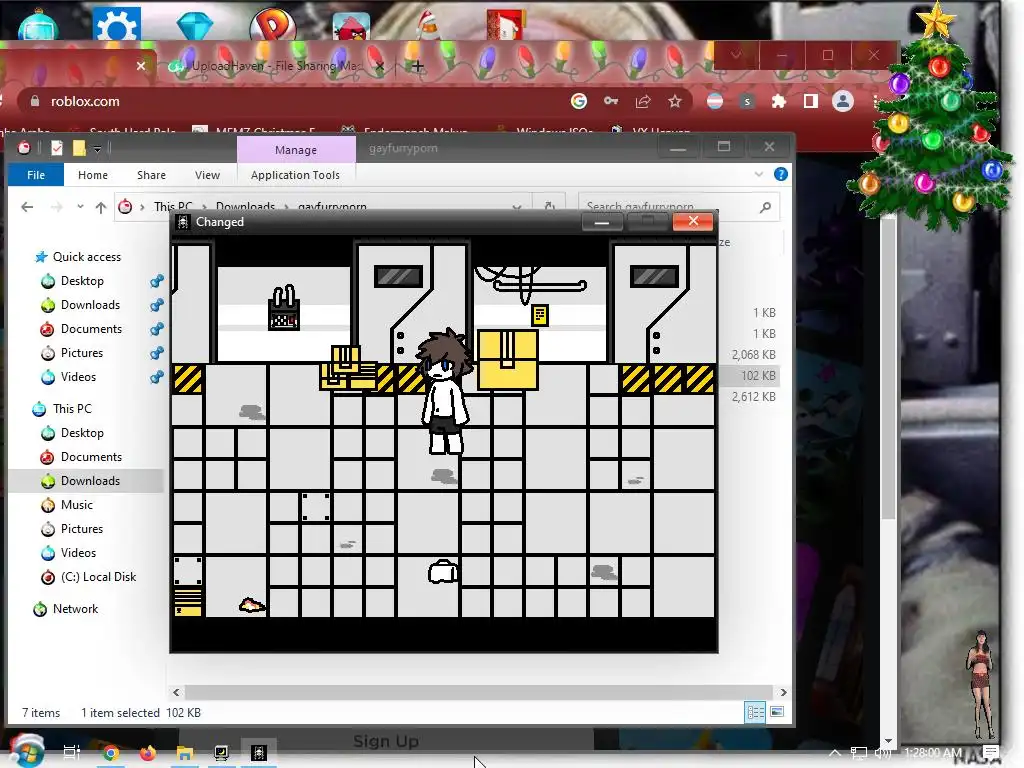Open the Chrome extensions puzzle icon

778,101
